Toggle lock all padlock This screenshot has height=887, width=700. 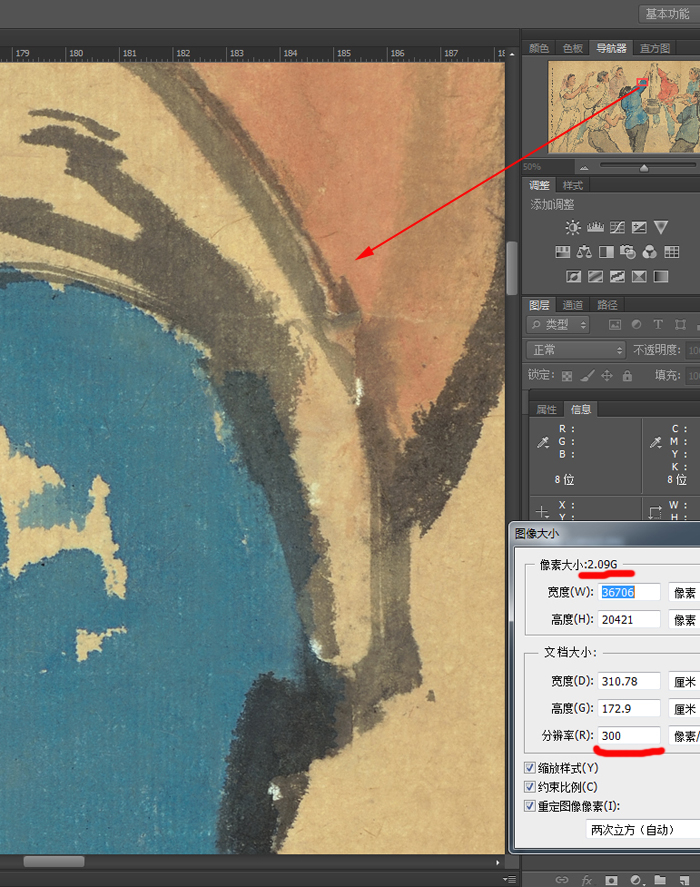[x=627, y=376]
